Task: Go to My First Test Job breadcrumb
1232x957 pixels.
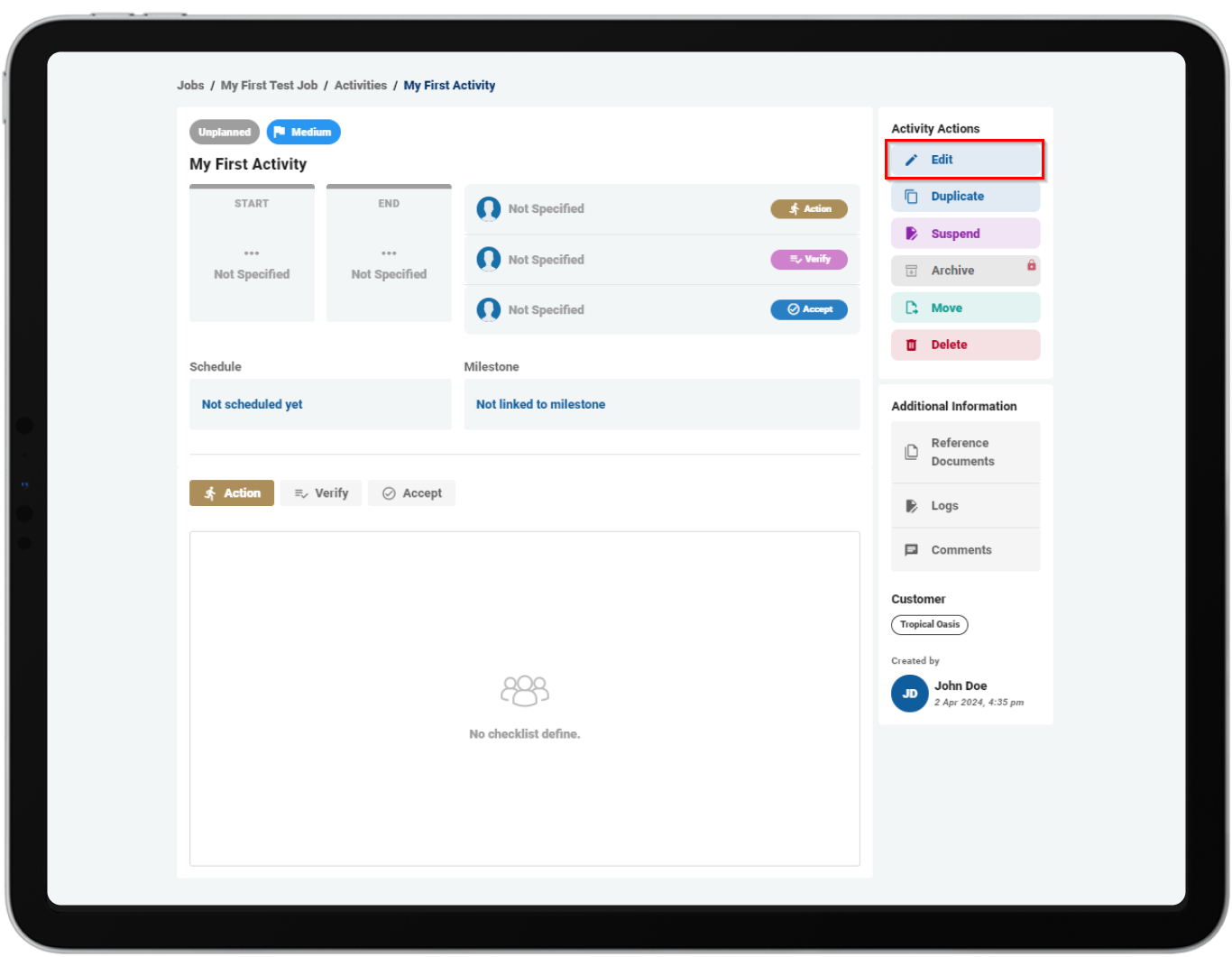Action: (x=269, y=86)
